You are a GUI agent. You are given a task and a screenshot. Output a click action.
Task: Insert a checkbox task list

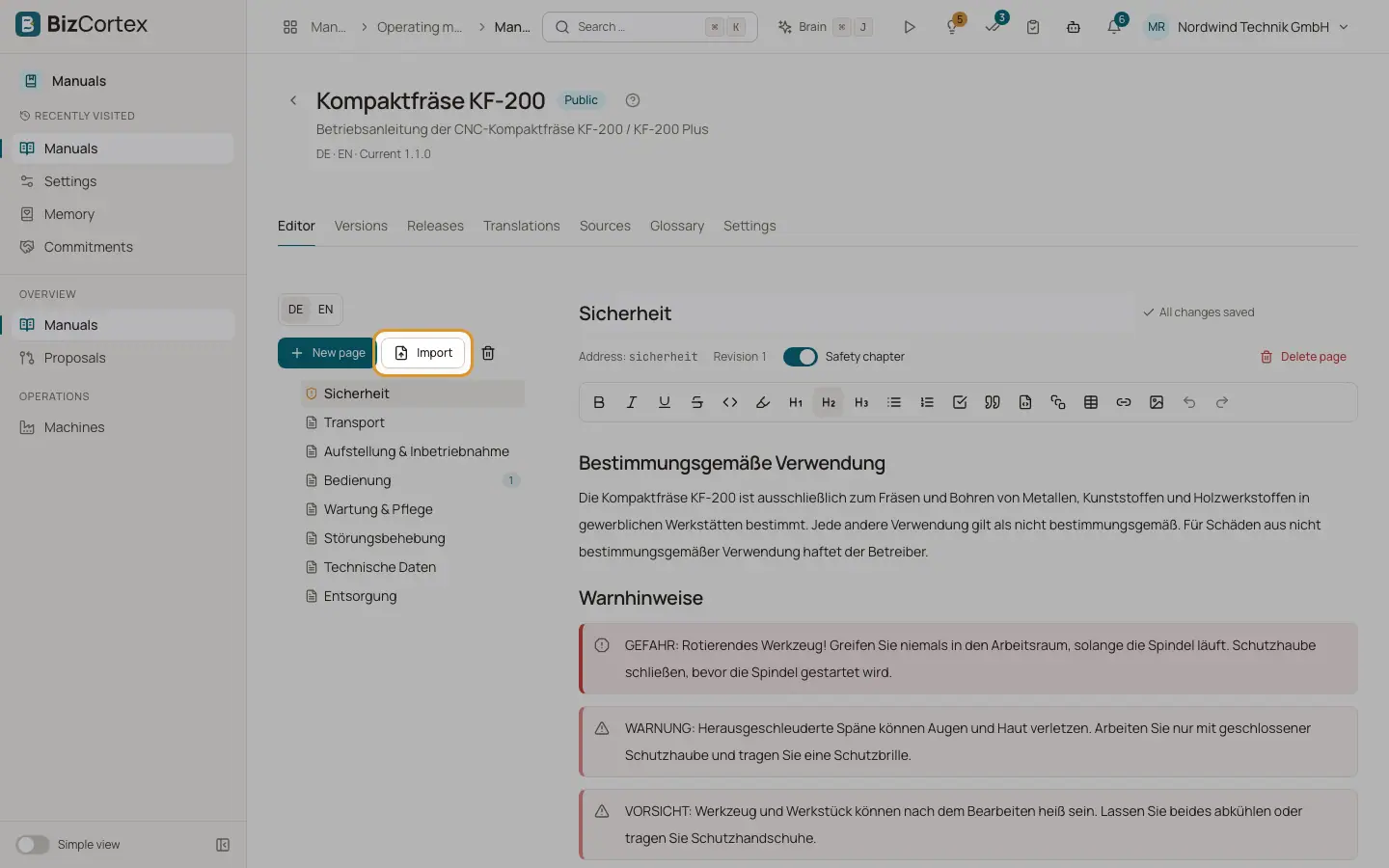960,402
